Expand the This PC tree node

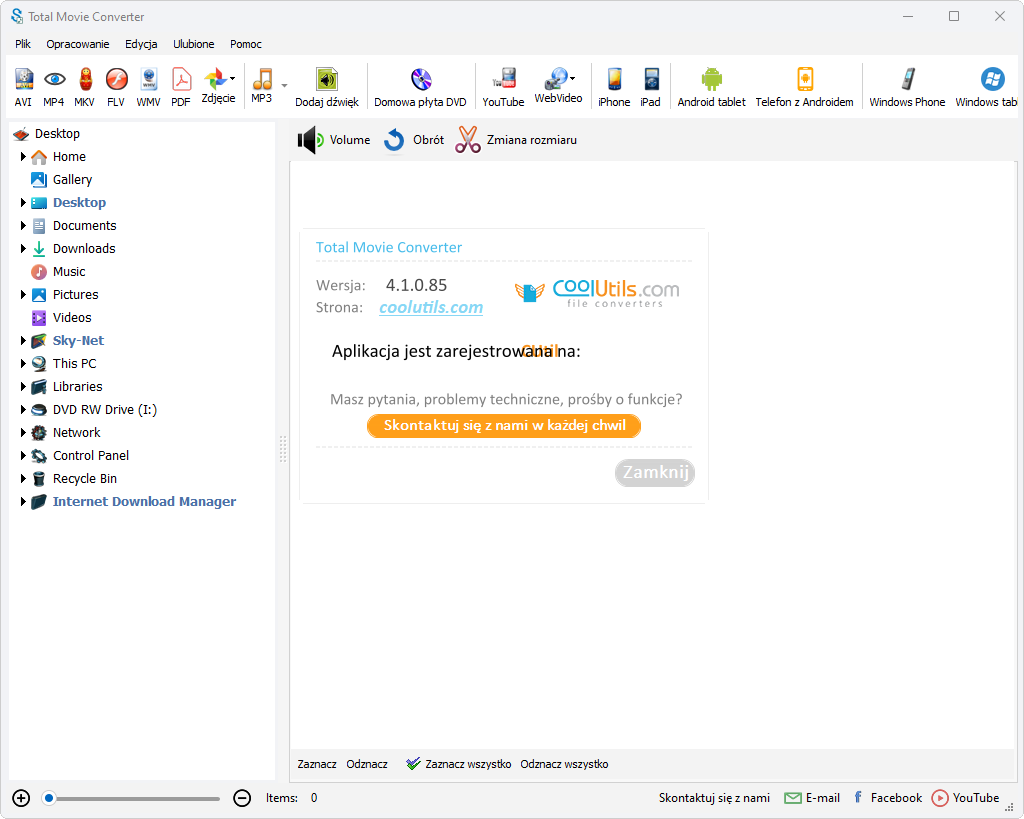click(23, 364)
